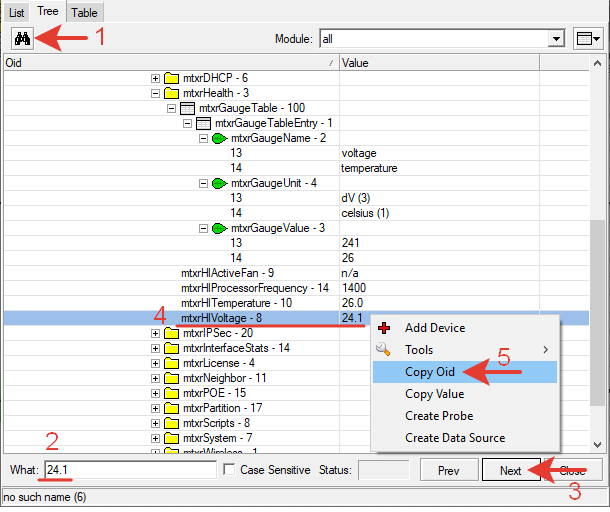The height and width of the screenshot is (512, 610).
Task: Select Copy Oid from context menu
Action: tap(430, 372)
